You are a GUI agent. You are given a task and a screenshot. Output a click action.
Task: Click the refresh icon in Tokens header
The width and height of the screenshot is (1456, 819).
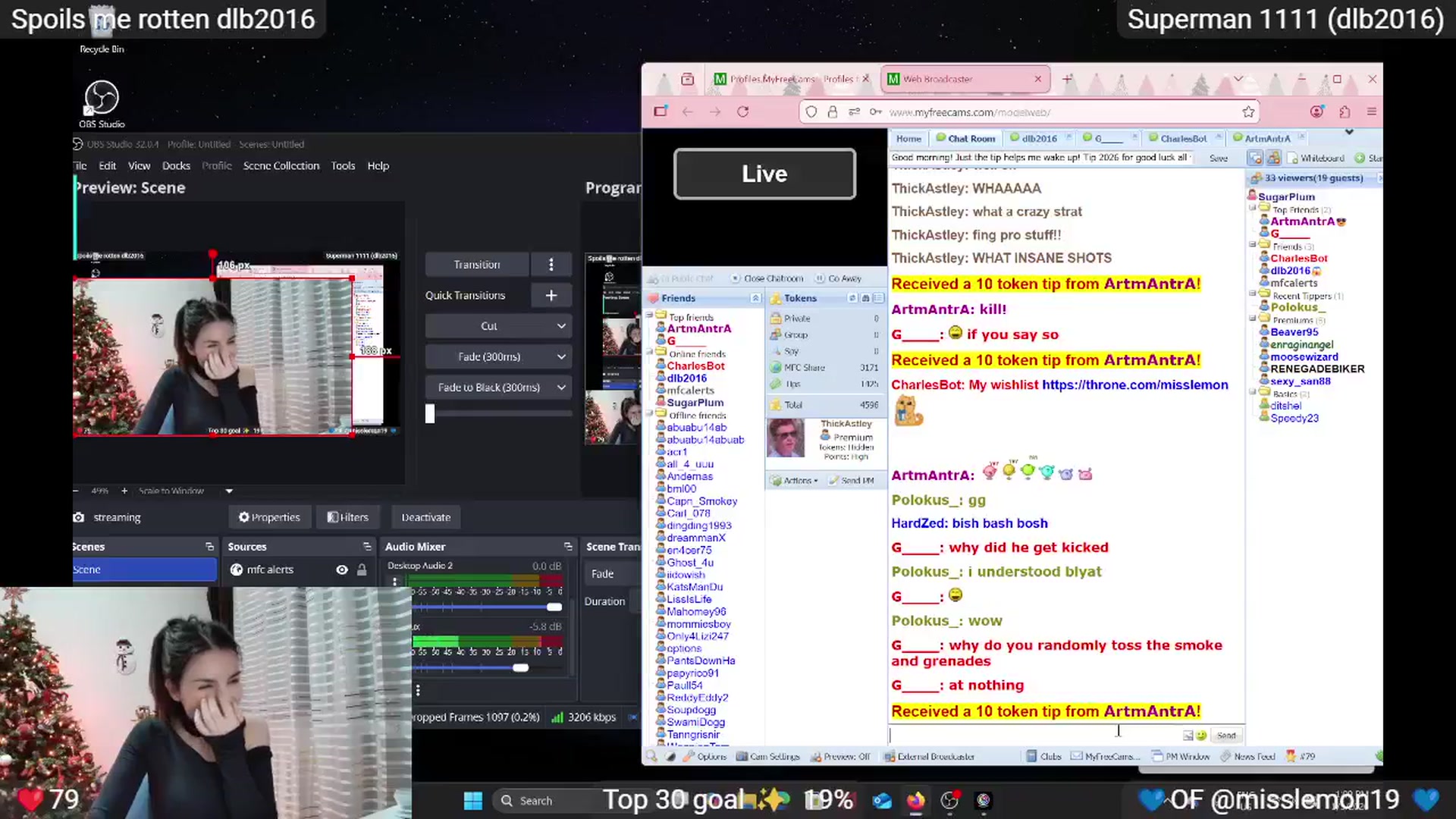click(852, 299)
